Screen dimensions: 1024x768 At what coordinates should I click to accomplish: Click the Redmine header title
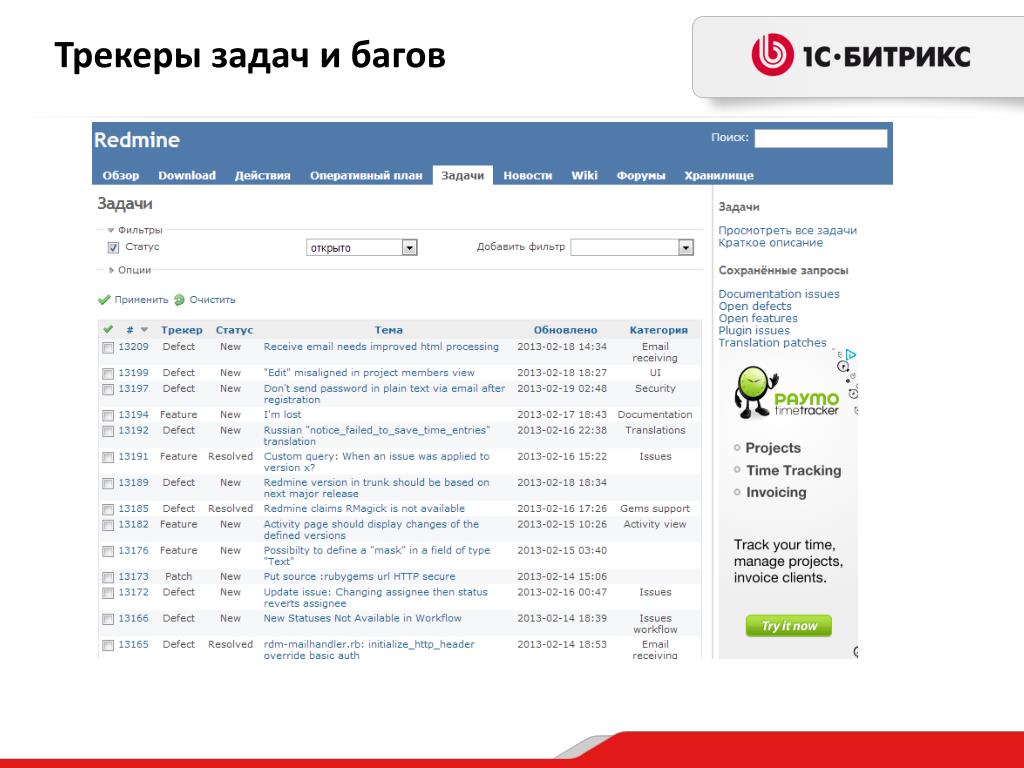point(136,140)
